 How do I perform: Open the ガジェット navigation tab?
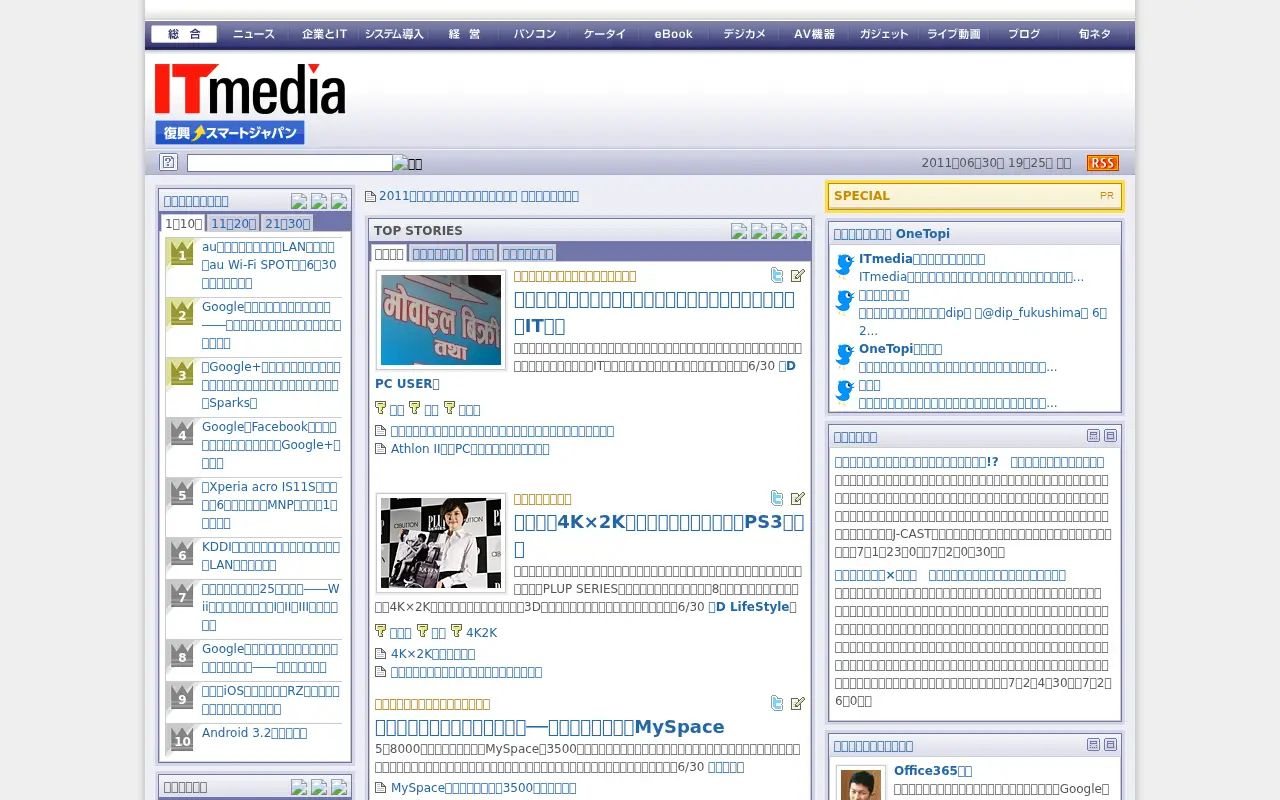tap(884, 34)
